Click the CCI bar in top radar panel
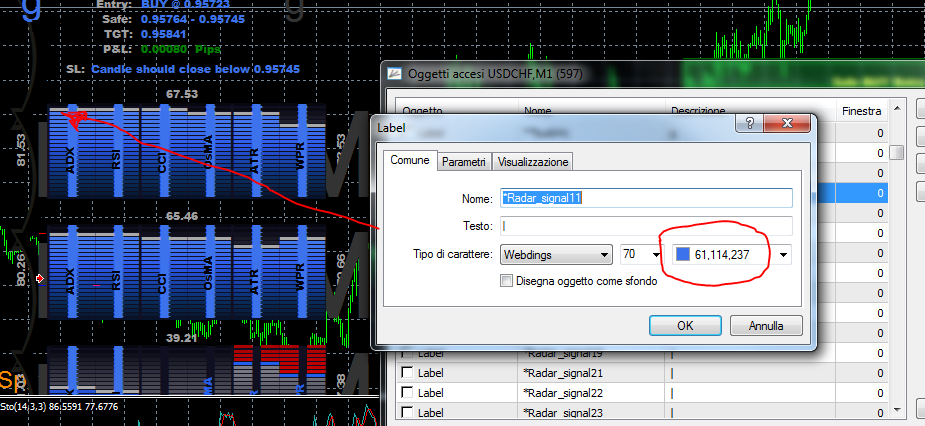This screenshot has height=426, width=925. point(163,151)
